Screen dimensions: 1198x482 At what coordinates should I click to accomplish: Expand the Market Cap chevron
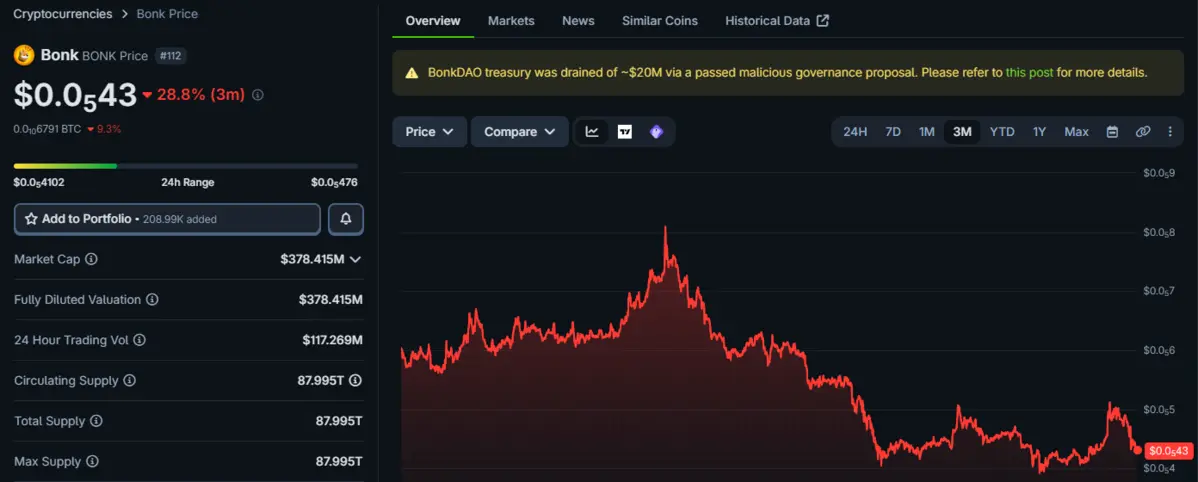click(355, 260)
